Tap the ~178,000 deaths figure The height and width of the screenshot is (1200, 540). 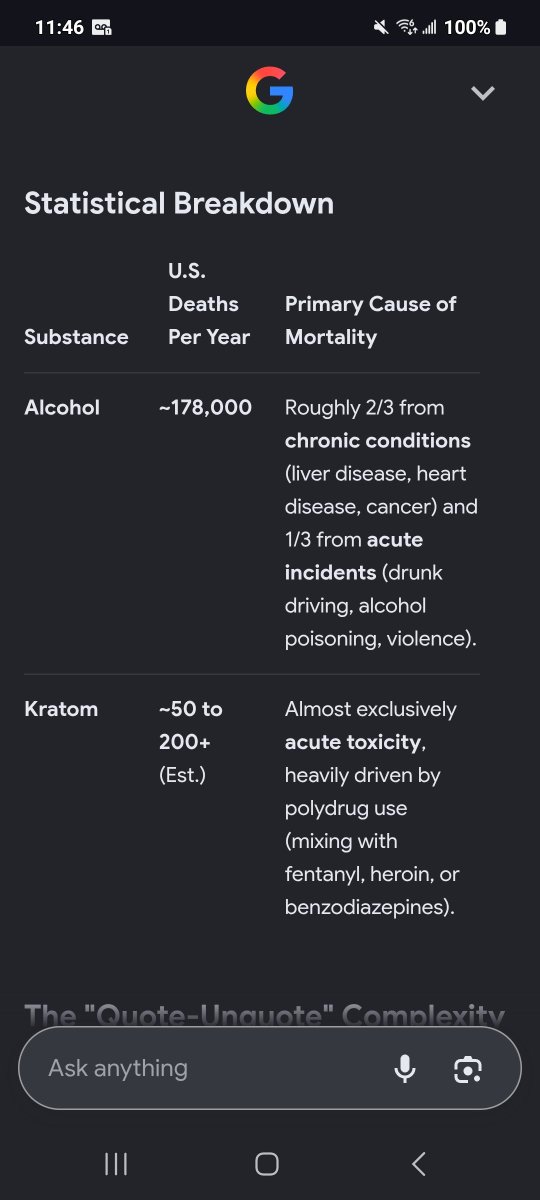(205, 407)
